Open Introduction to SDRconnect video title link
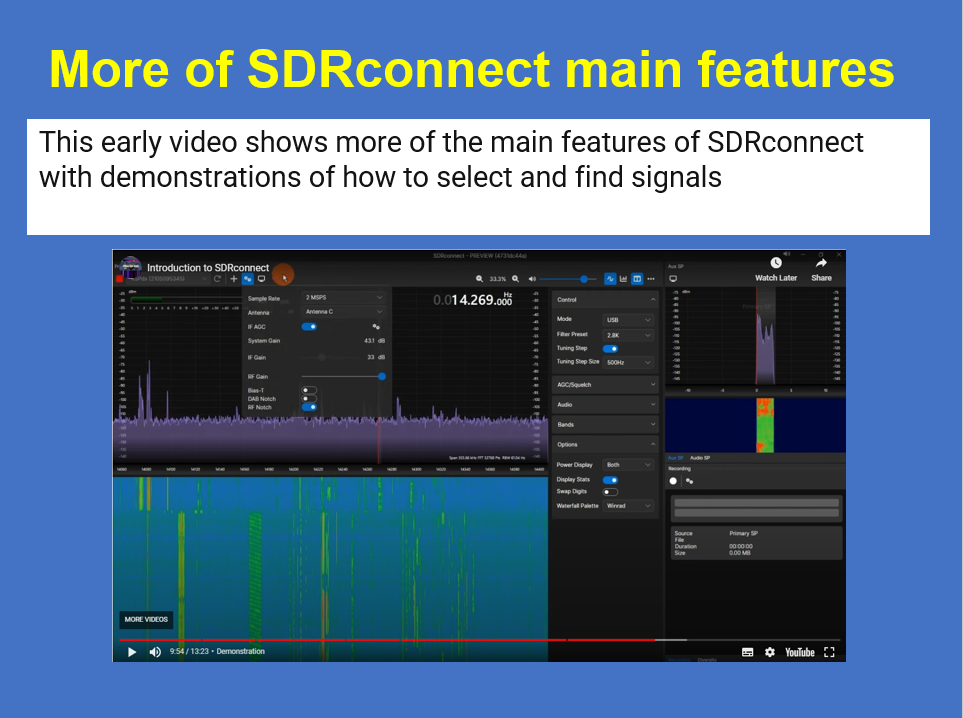The height and width of the screenshot is (718, 963). click(208, 268)
